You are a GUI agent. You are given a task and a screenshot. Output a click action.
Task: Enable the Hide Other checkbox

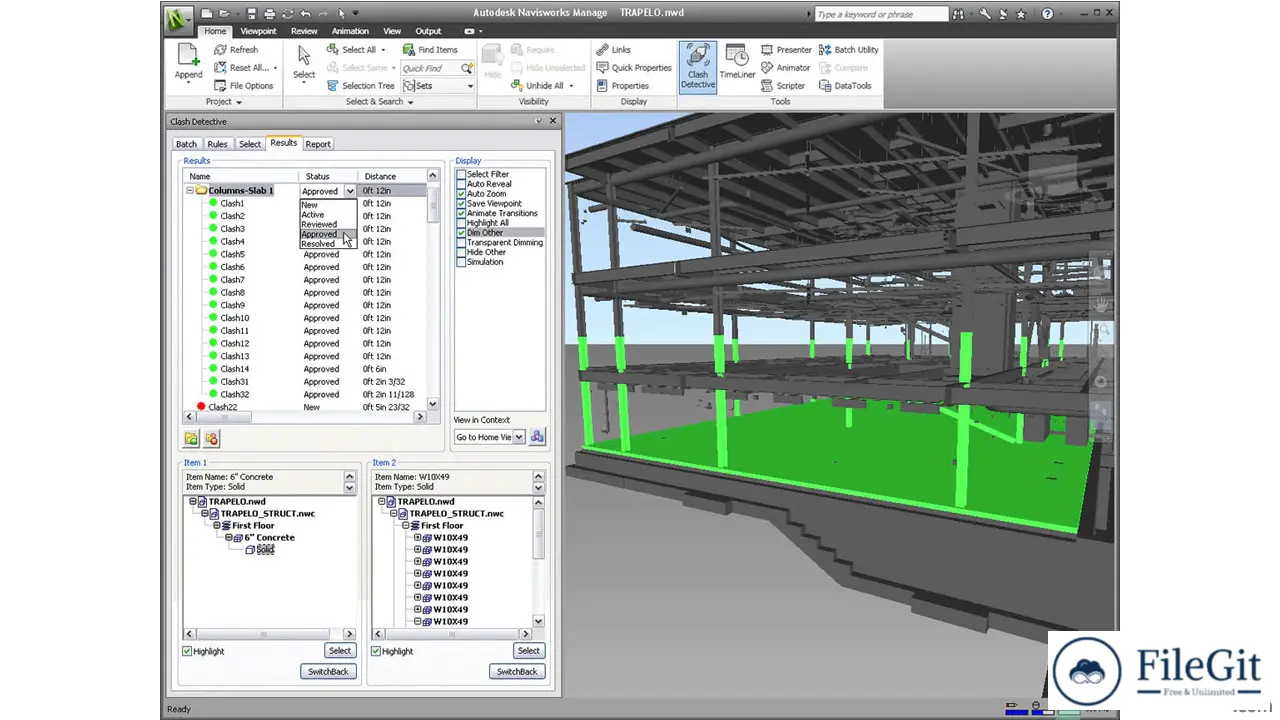pos(461,252)
